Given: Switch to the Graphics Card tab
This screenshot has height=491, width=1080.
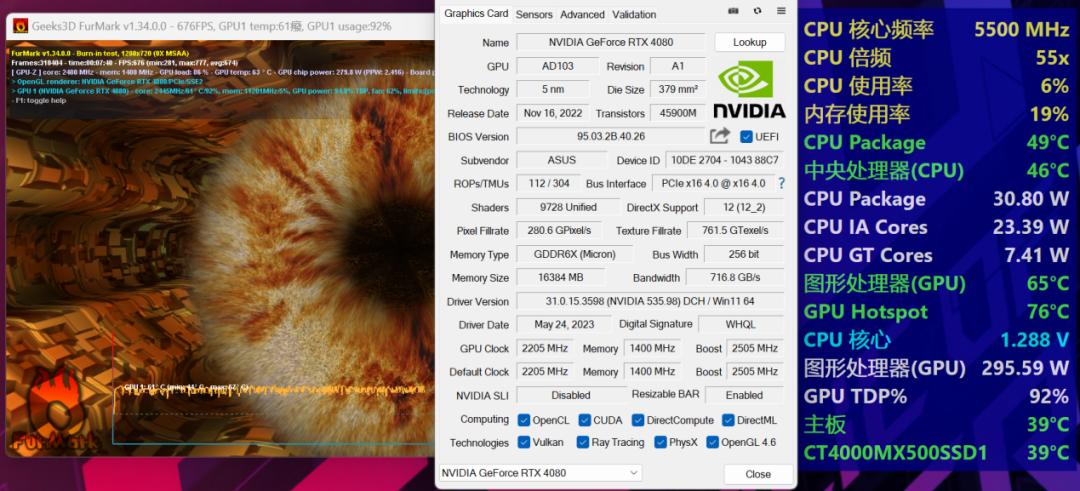Looking at the screenshot, I should 476,13.
